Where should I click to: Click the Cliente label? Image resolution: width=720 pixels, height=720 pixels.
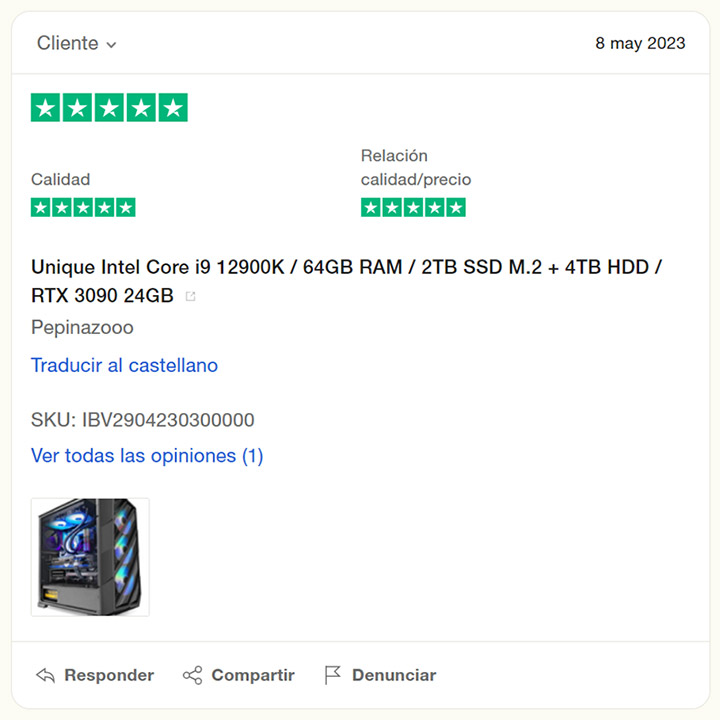click(68, 43)
